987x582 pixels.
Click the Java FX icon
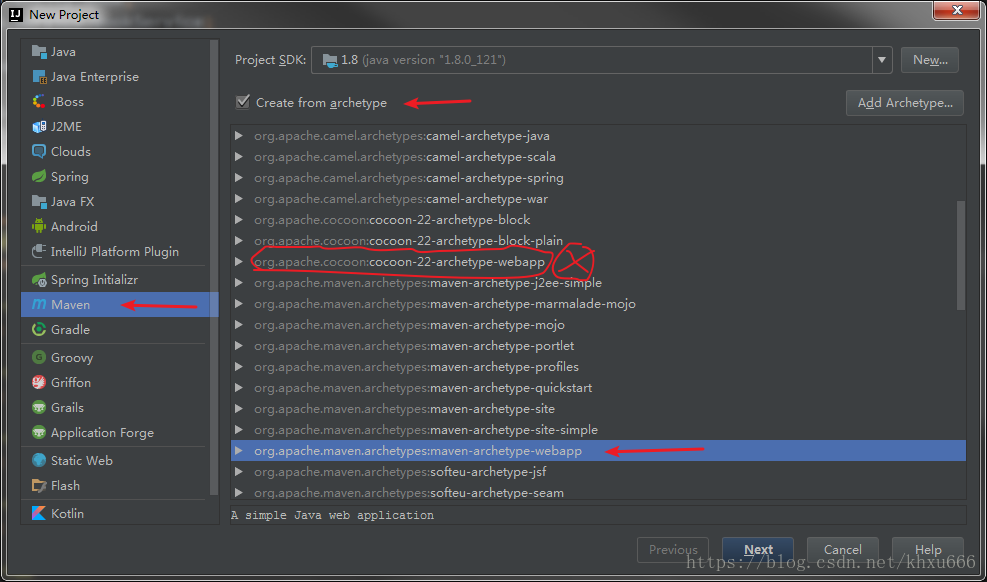pos(39,201)
